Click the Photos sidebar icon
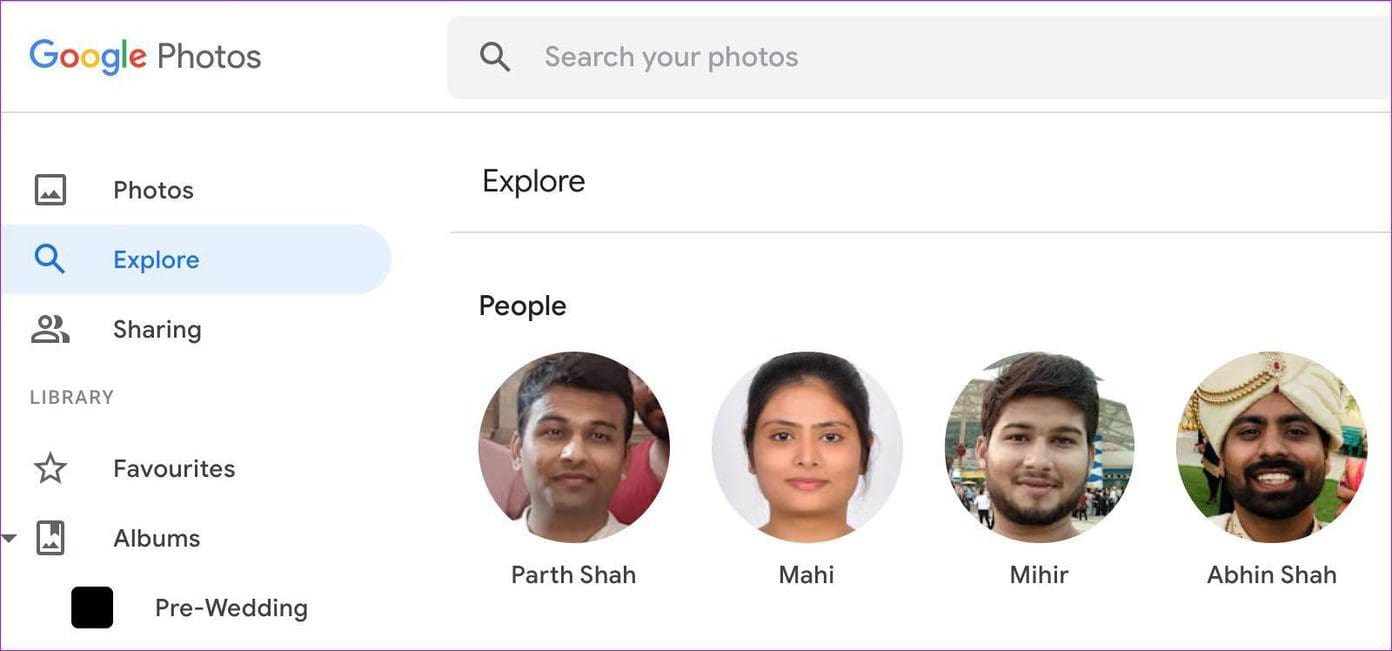This screenshot has height=651, width=1392. pyautogui.click(x=49, y=189)
